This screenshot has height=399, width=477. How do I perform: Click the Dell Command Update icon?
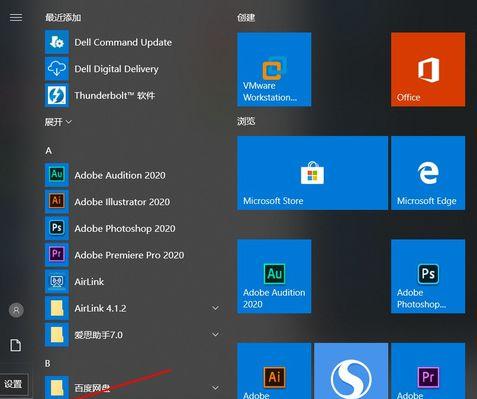57,42
